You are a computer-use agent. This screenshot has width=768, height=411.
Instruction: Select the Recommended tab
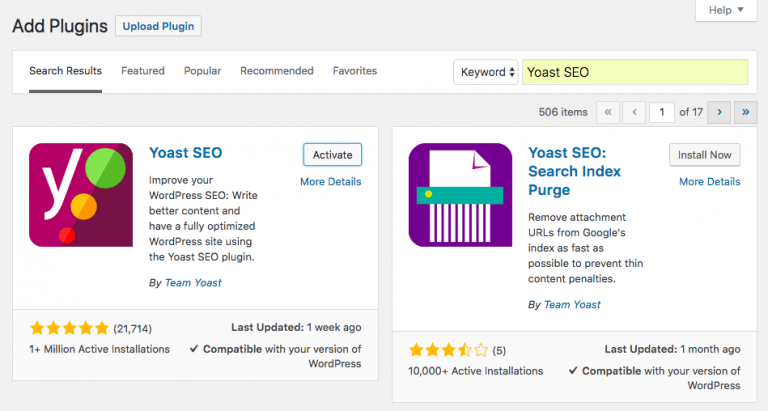coord(277,71)
